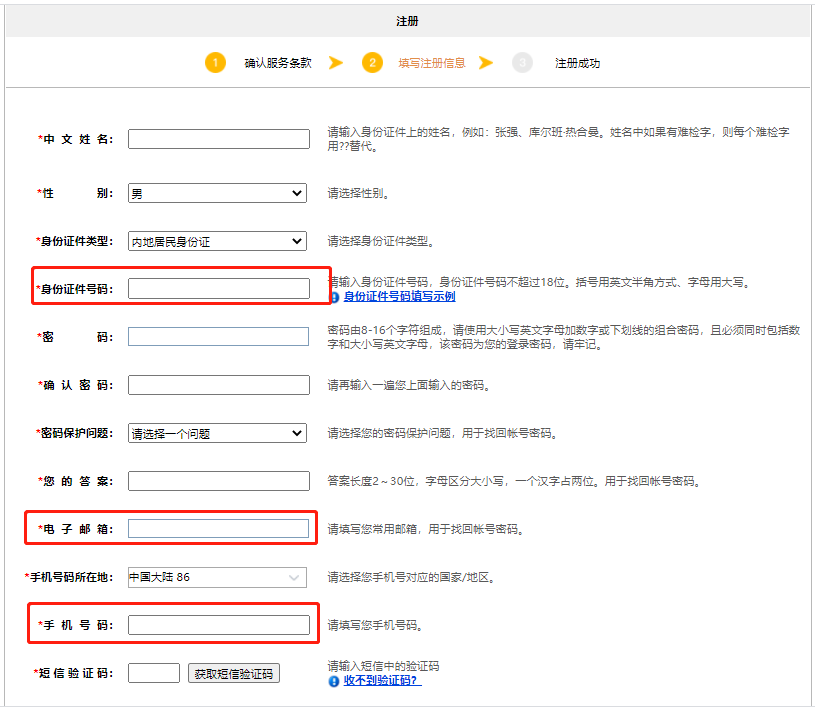This screenshot has width=815, height=711.
Task: Click step circle 3 注册成功
Action: 523,62
